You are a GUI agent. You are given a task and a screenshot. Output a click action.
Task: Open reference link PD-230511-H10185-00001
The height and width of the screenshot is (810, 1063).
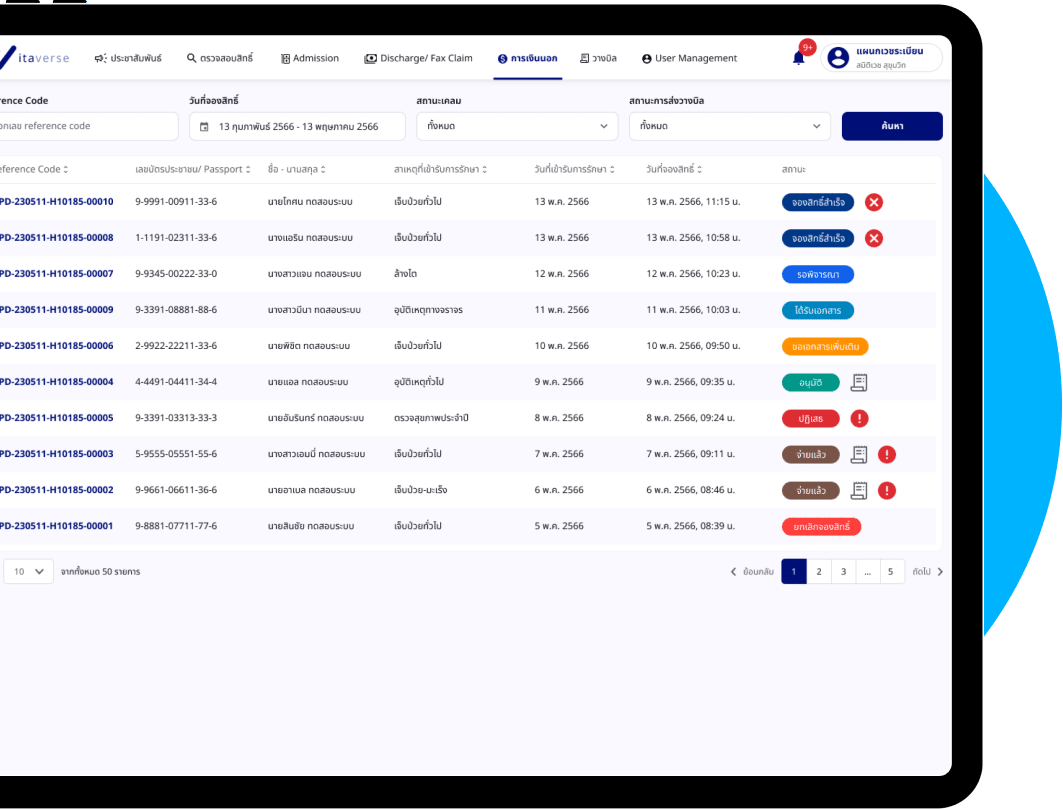click(x=56, y=526)
